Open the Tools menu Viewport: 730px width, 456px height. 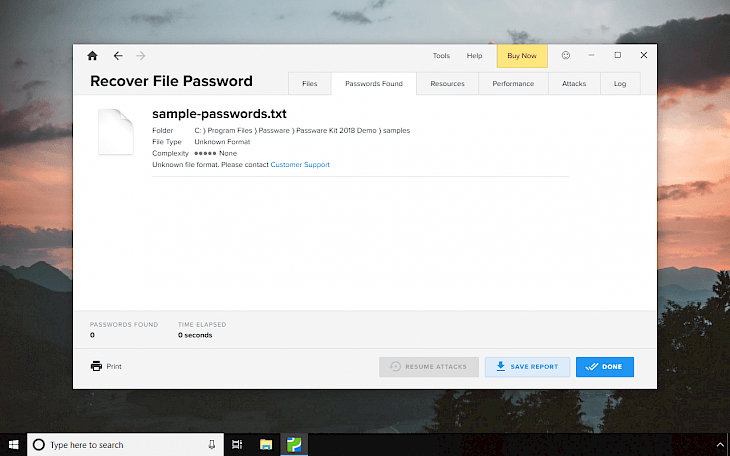pos(441,55)
